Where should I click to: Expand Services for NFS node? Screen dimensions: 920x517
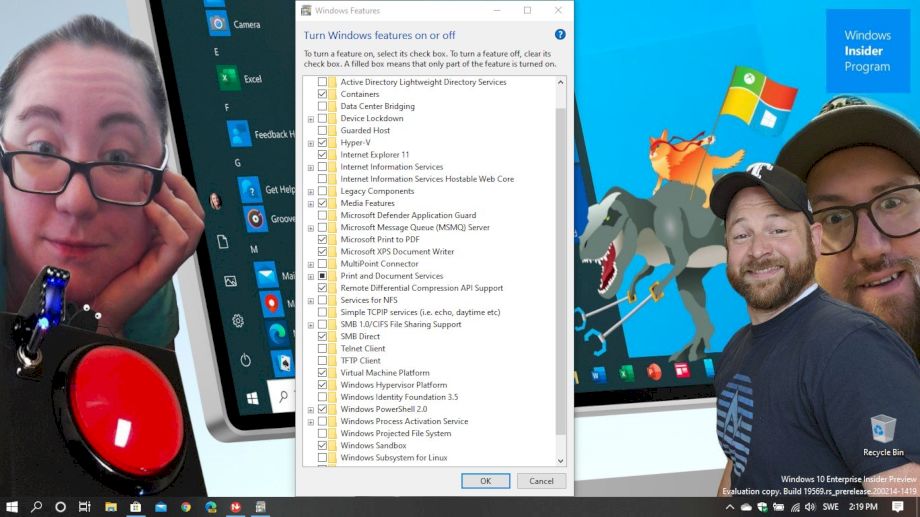pos(310,301)
